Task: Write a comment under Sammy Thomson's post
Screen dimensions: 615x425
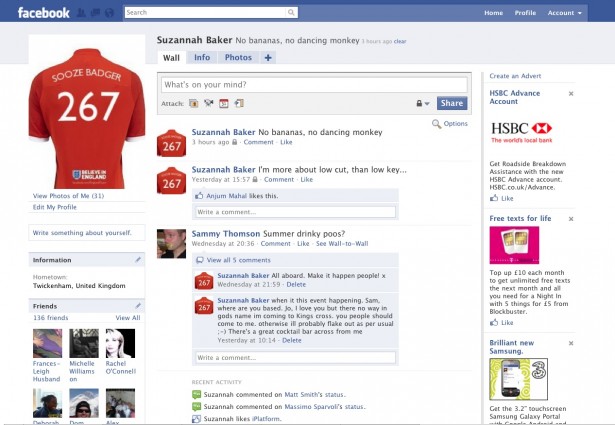Action: coord(295,358)
